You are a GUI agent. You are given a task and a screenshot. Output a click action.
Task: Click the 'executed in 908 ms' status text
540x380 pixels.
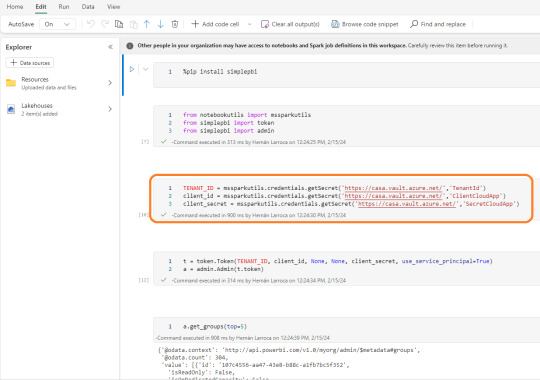[243, 338]
